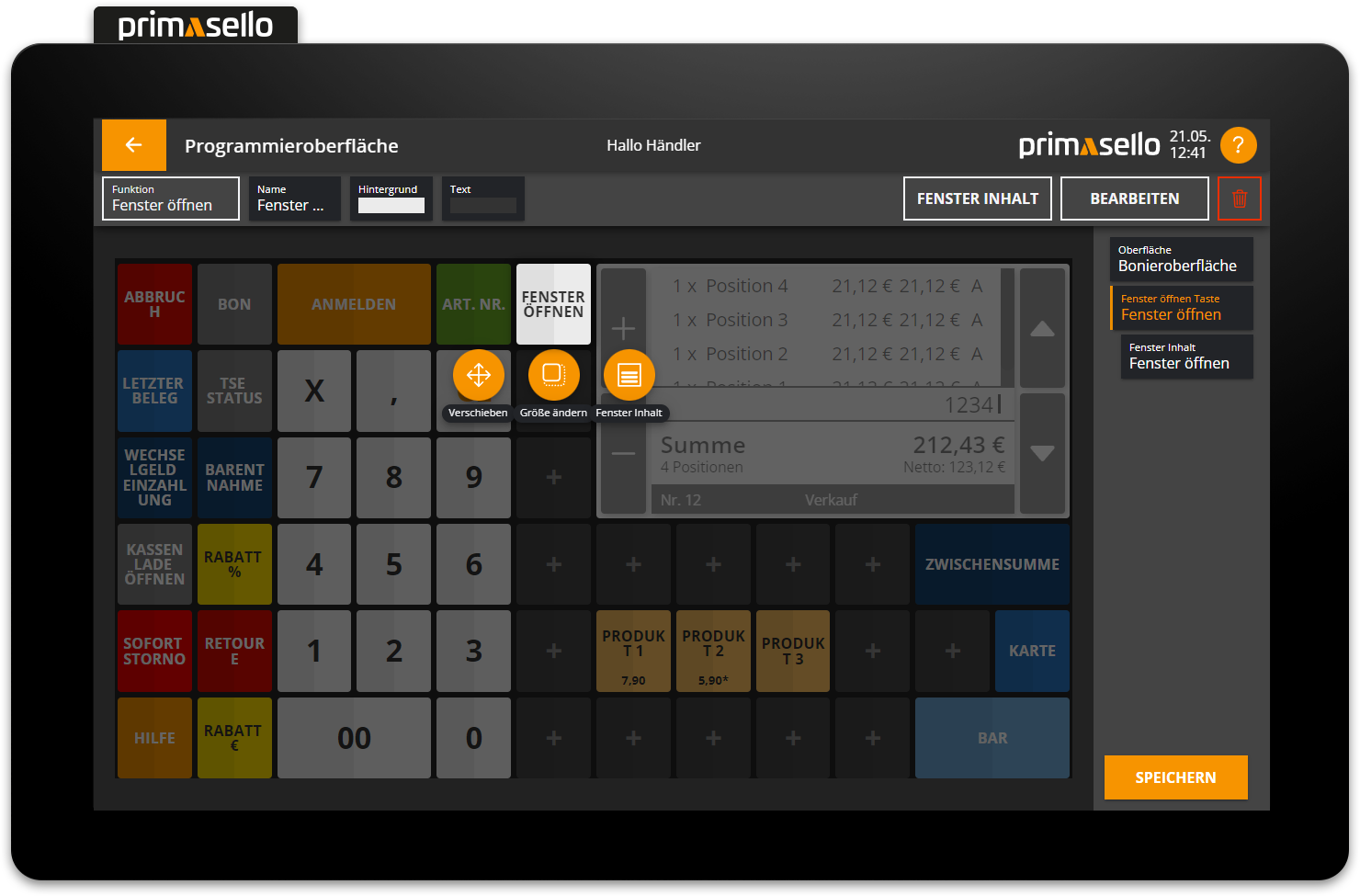Open the Fenster Inhalt round icon

coord(629,375)
